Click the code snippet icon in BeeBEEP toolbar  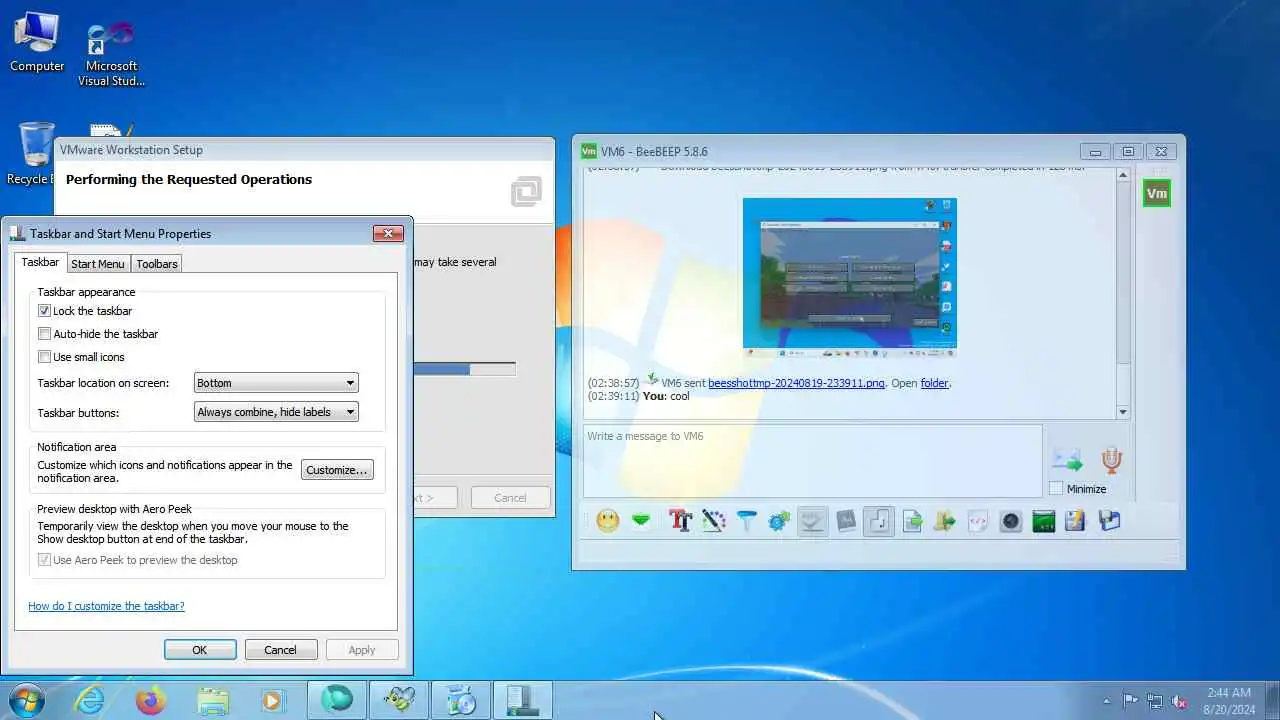coord(978,520)
